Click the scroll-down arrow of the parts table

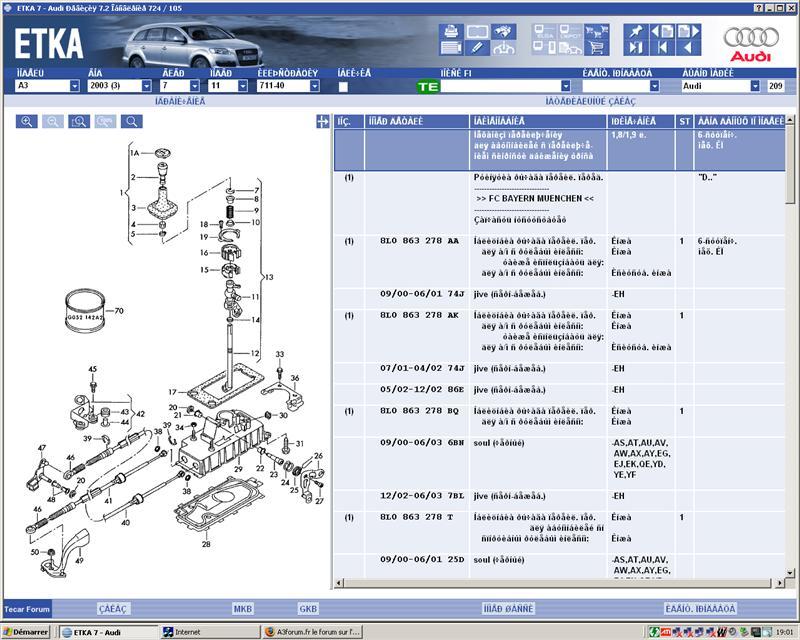pos(790,573)
